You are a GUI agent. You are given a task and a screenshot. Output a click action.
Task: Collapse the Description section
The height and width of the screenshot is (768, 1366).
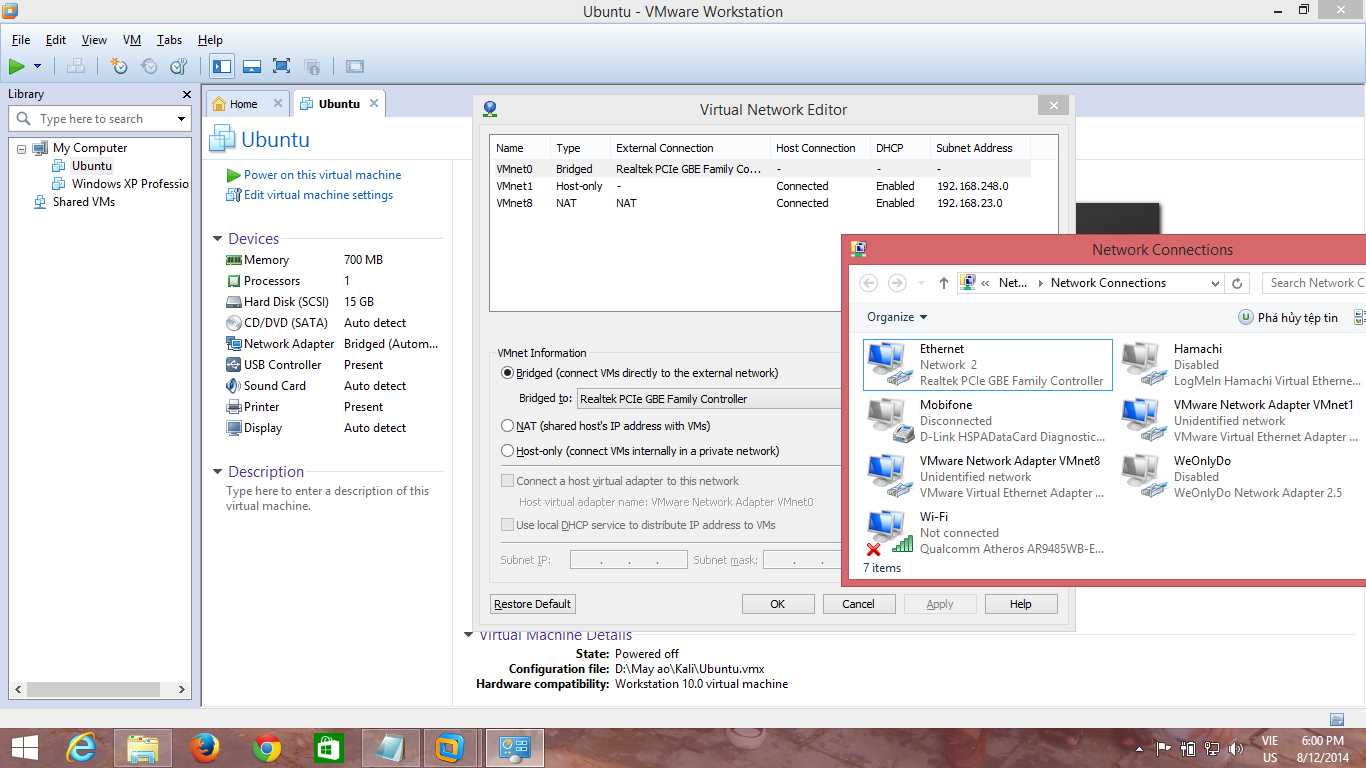coord(218,472)
